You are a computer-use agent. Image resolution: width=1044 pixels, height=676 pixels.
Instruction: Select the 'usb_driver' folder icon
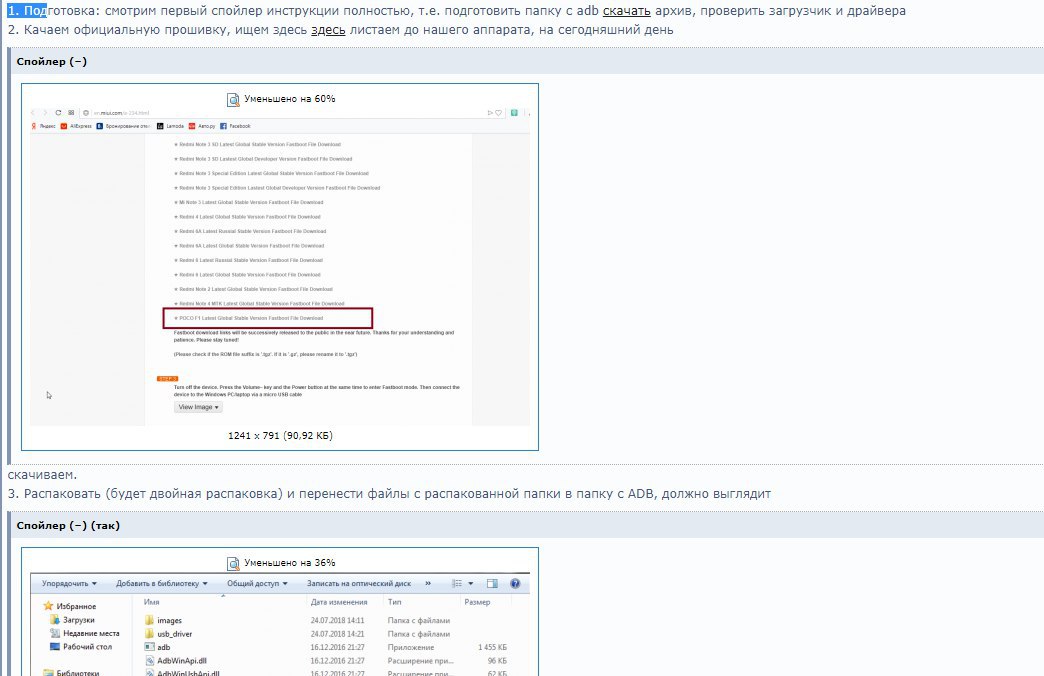point(149,634)
